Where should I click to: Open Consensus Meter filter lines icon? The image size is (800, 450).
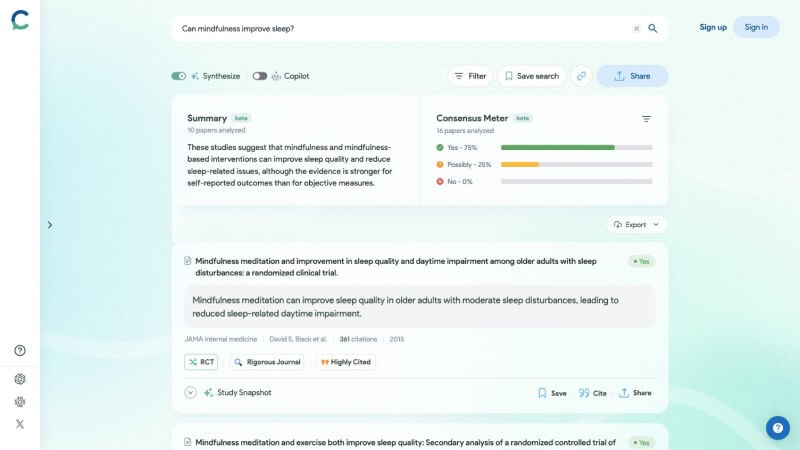pos(646,119)
